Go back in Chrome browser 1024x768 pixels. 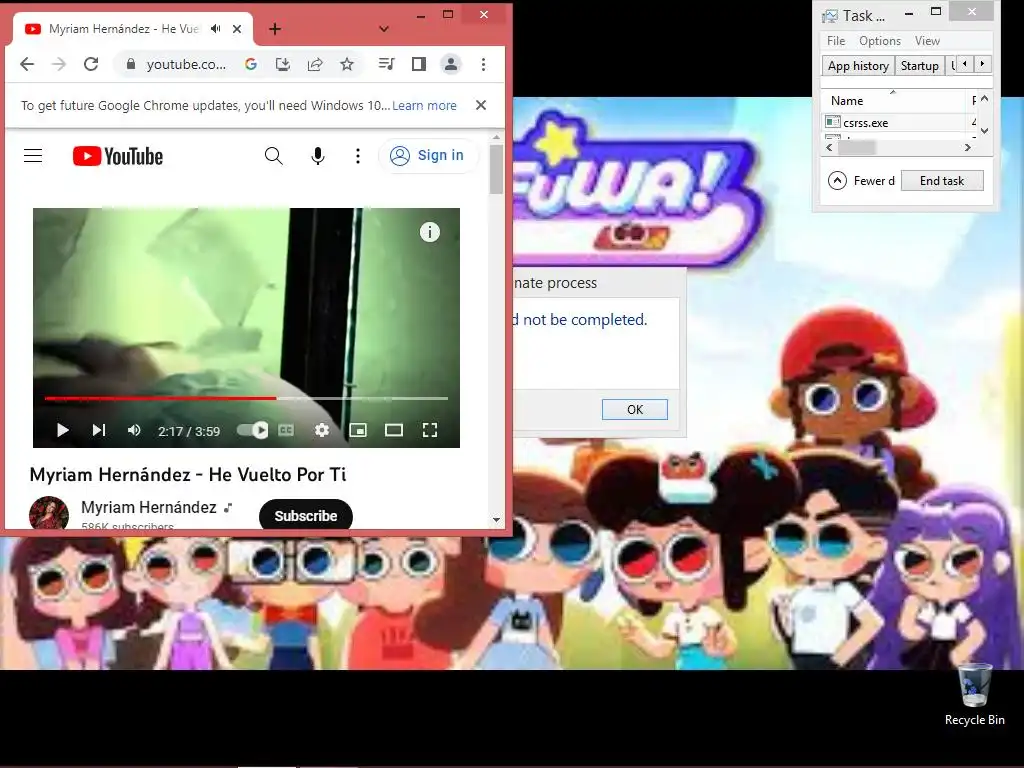point(27,64)
